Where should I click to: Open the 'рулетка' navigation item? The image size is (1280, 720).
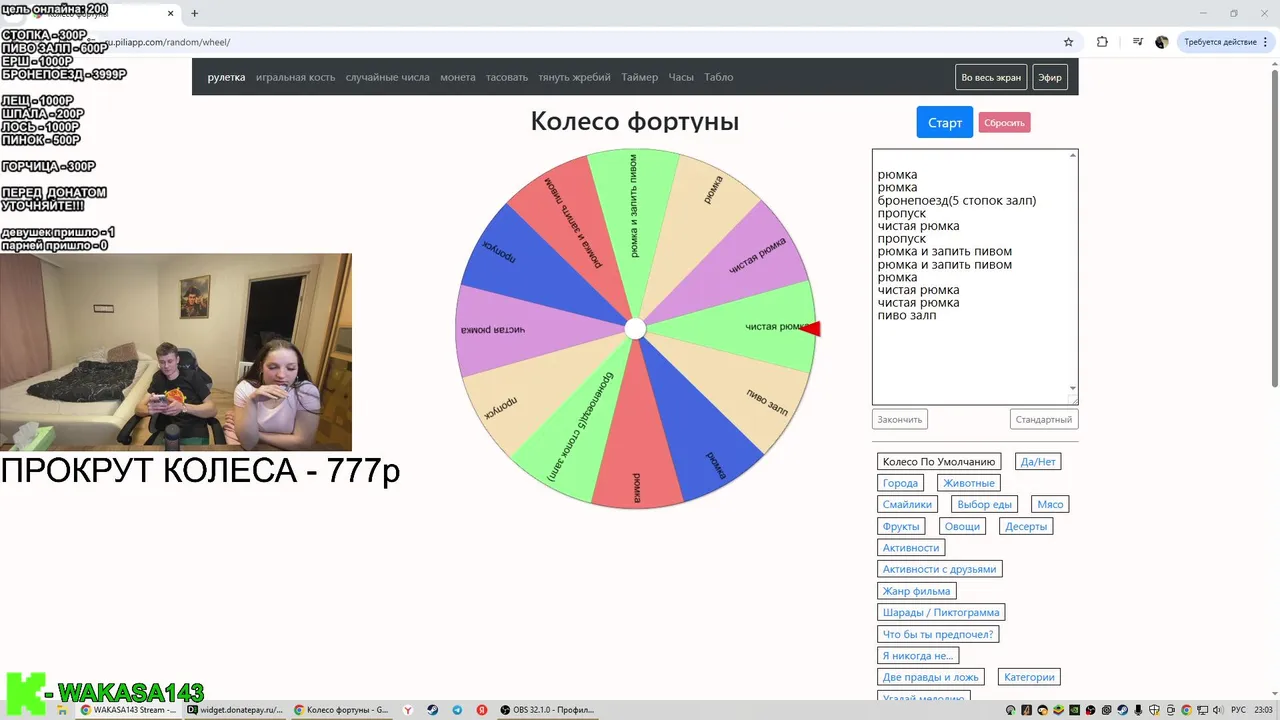click(226, 77)
